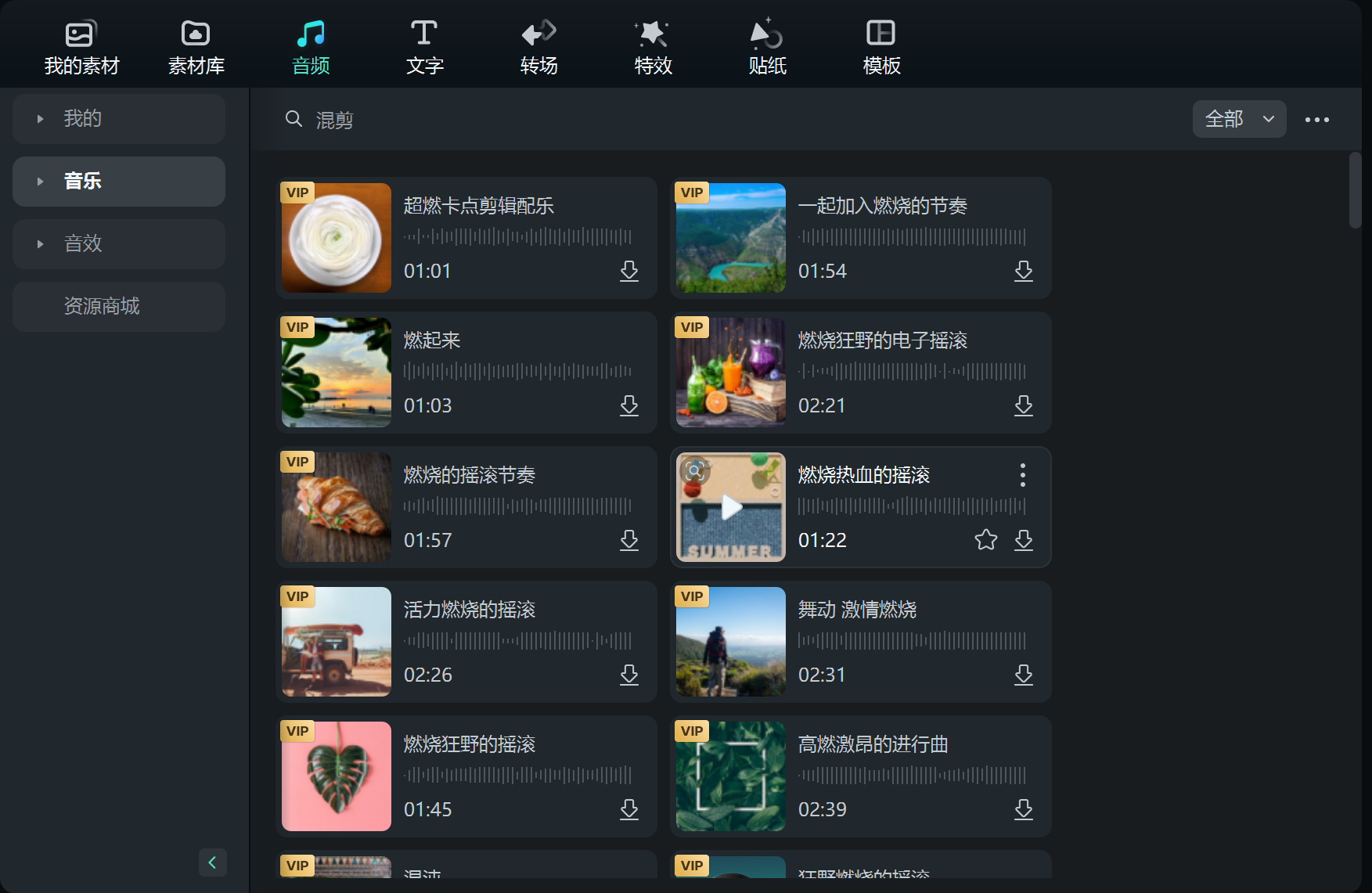
Task: Click the 活力燃烧的摇滚 track title
Action: pyautogui.click(x=470, y=610)
